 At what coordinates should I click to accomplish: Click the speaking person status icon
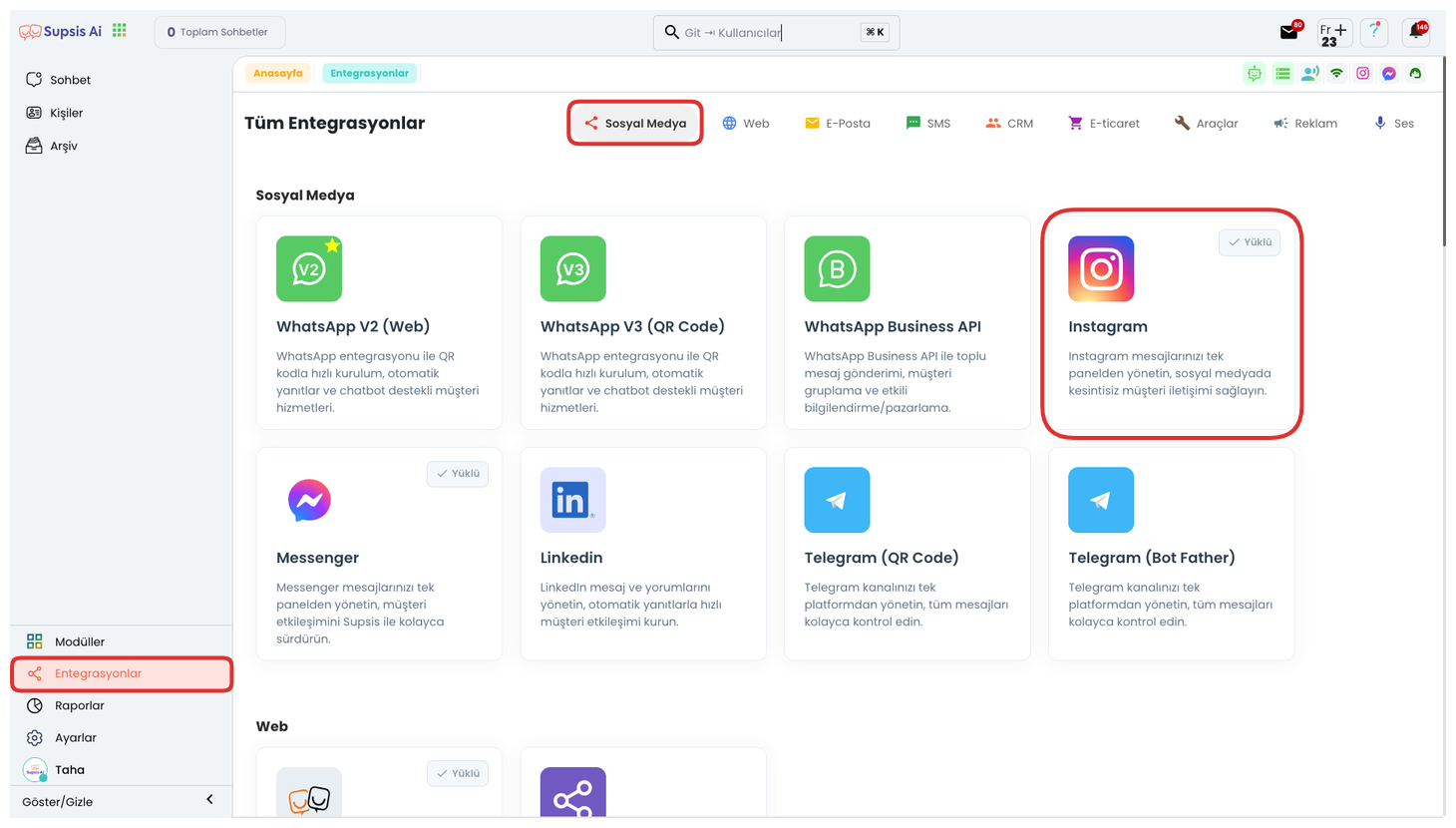(x=1309, y=73)
